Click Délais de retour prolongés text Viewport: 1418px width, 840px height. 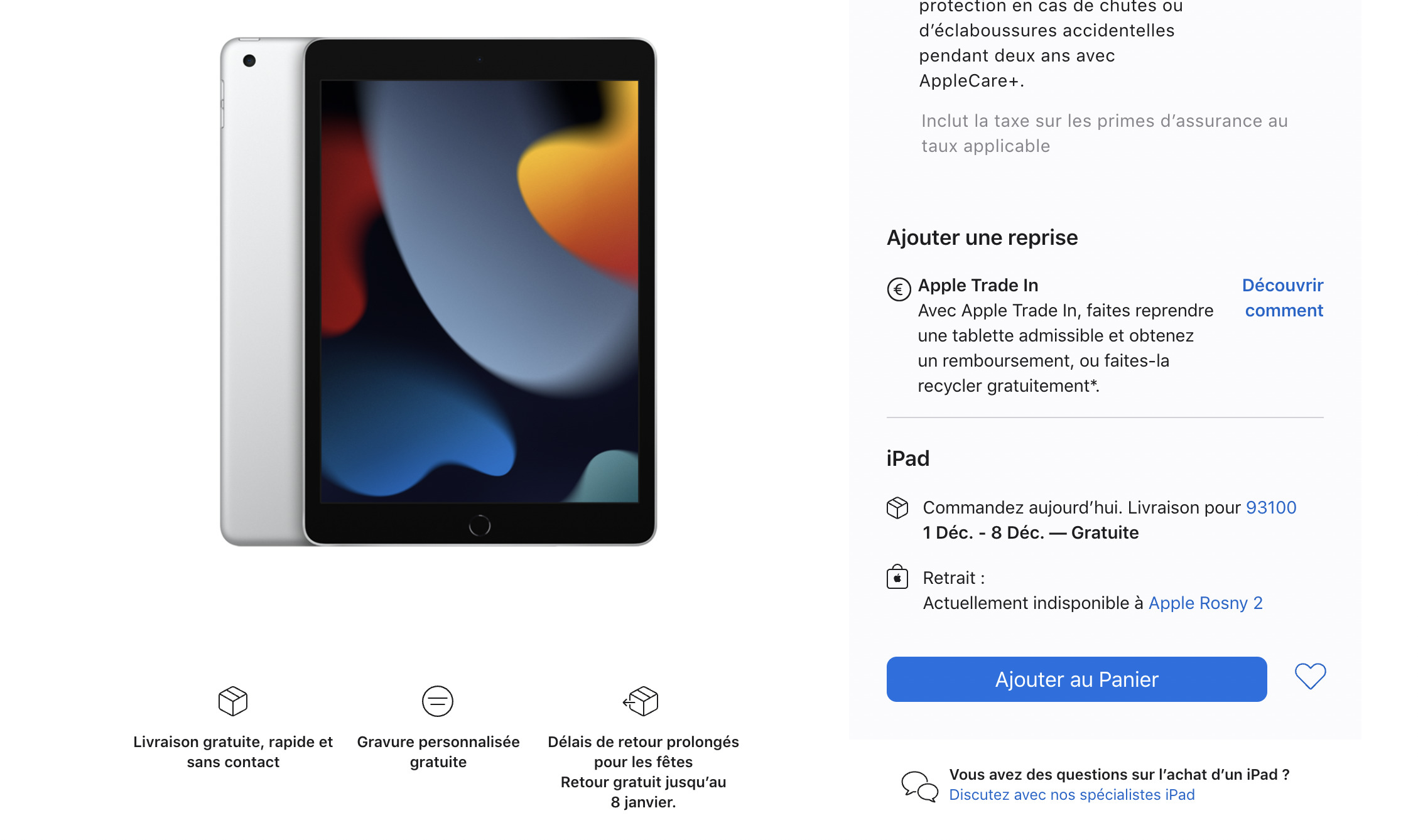(643, 742)
